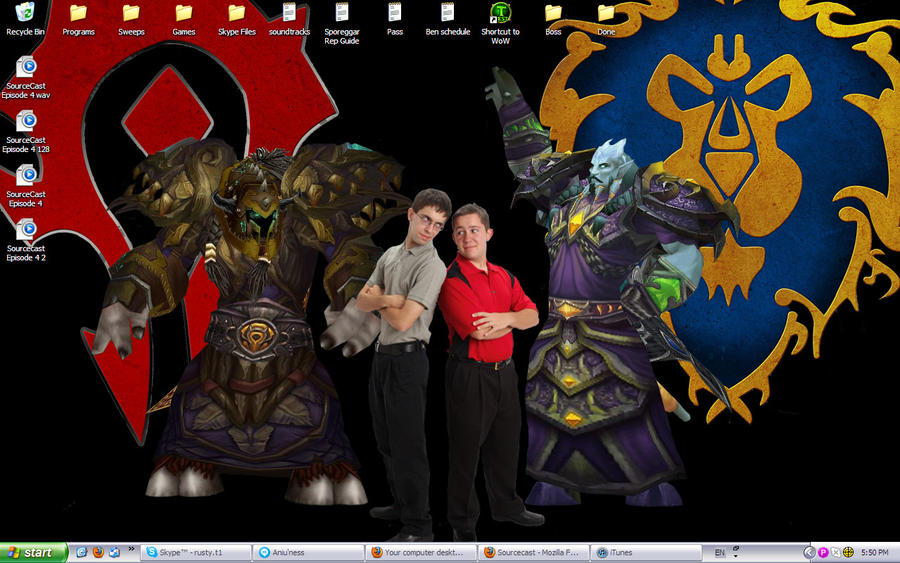Screen dimensions: 900x563
Task: Select the Programs folder on desktop
Action: pyautogui.click(x=78, y=19)
